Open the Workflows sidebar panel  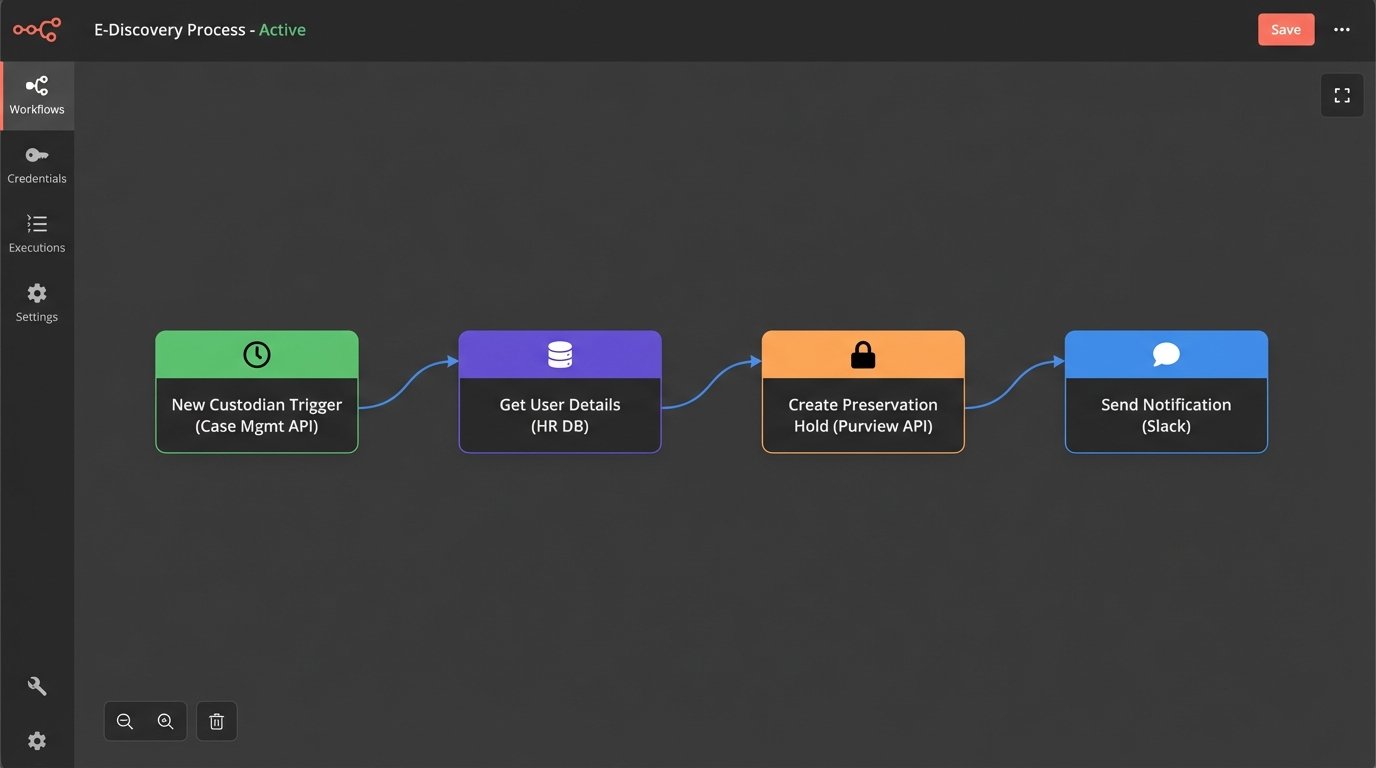(x=37, y=95)
